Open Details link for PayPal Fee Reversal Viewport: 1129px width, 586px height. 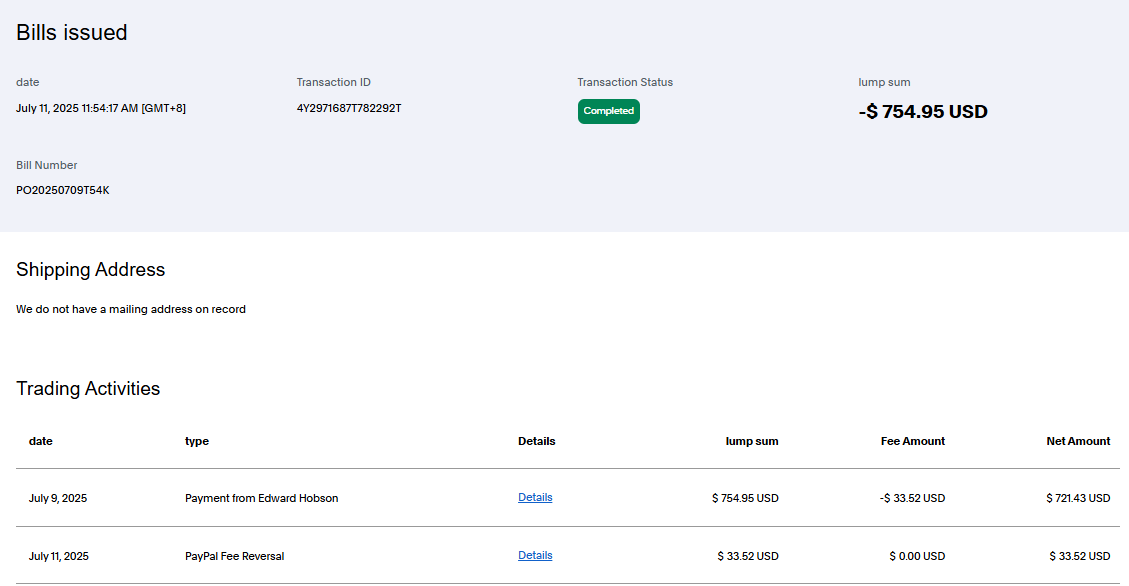coord(535,555)
